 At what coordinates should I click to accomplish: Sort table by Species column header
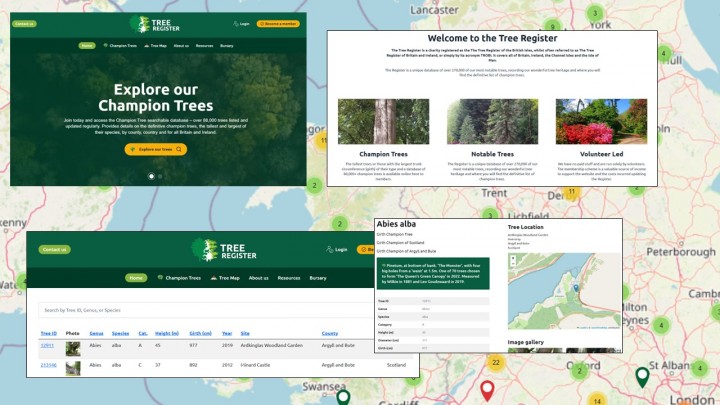(120, 333)
